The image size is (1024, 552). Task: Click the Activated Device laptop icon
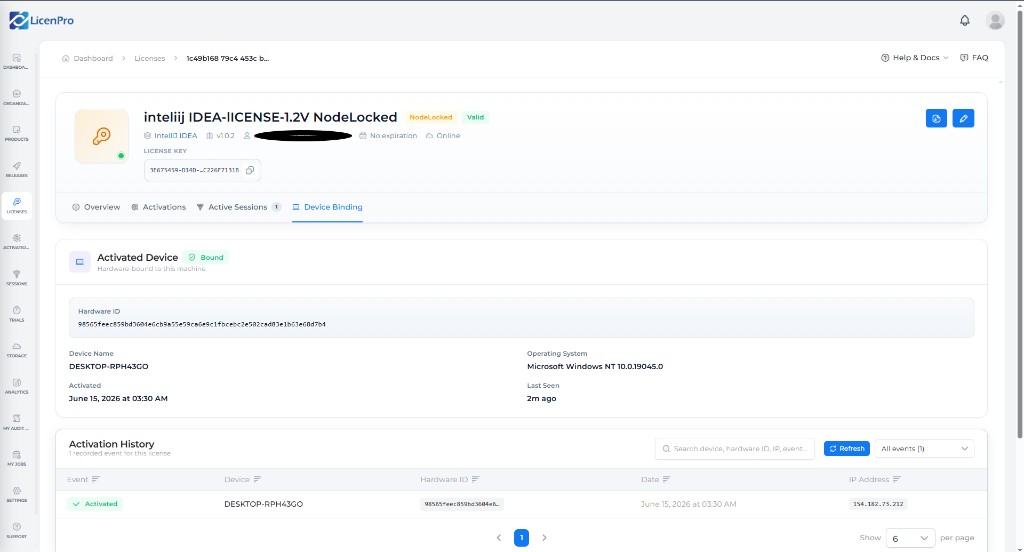[80, 262]
